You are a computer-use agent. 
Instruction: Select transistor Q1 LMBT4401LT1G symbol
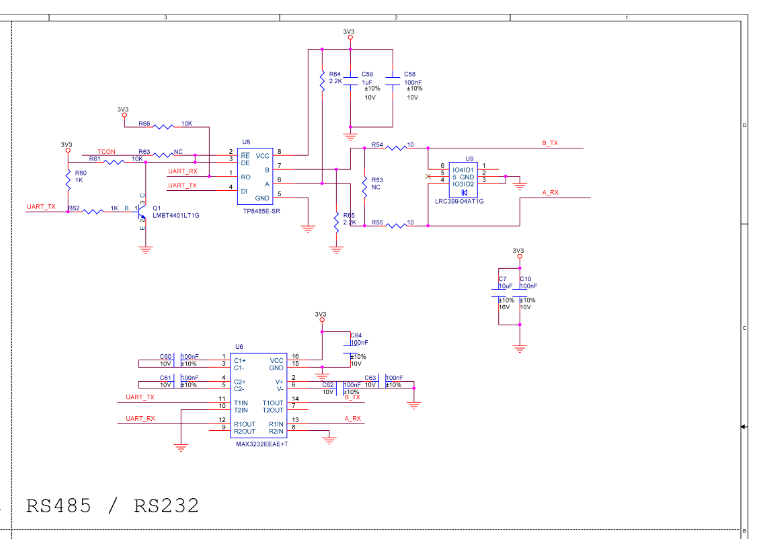pos(145,212)
